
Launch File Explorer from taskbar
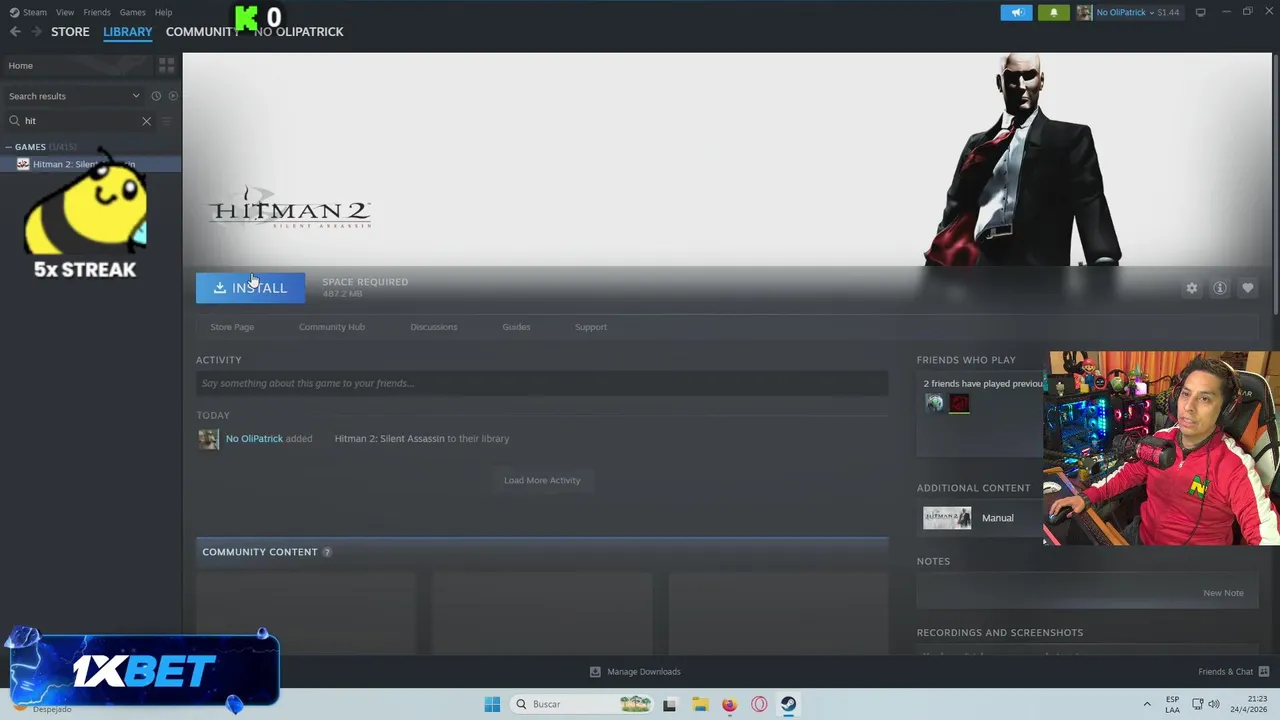(x=700, y=704)
